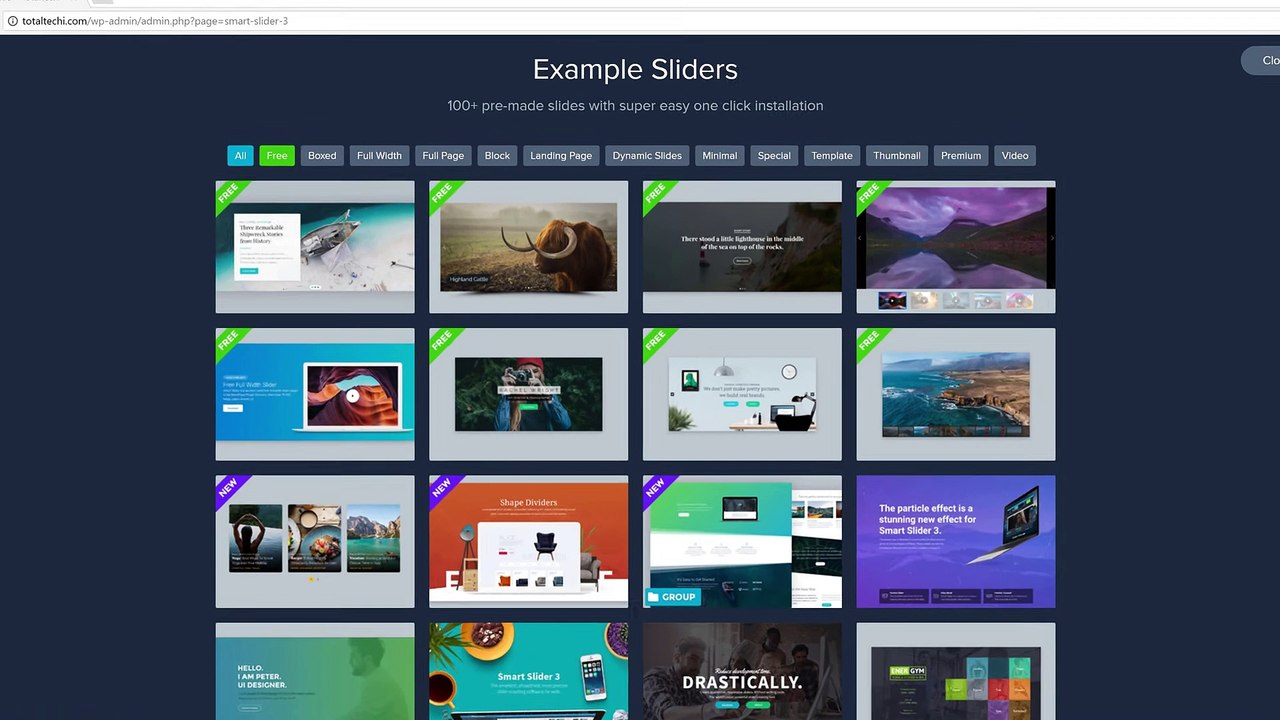Select the Free filter tag

pyautogui.click(x=277, y=155)
